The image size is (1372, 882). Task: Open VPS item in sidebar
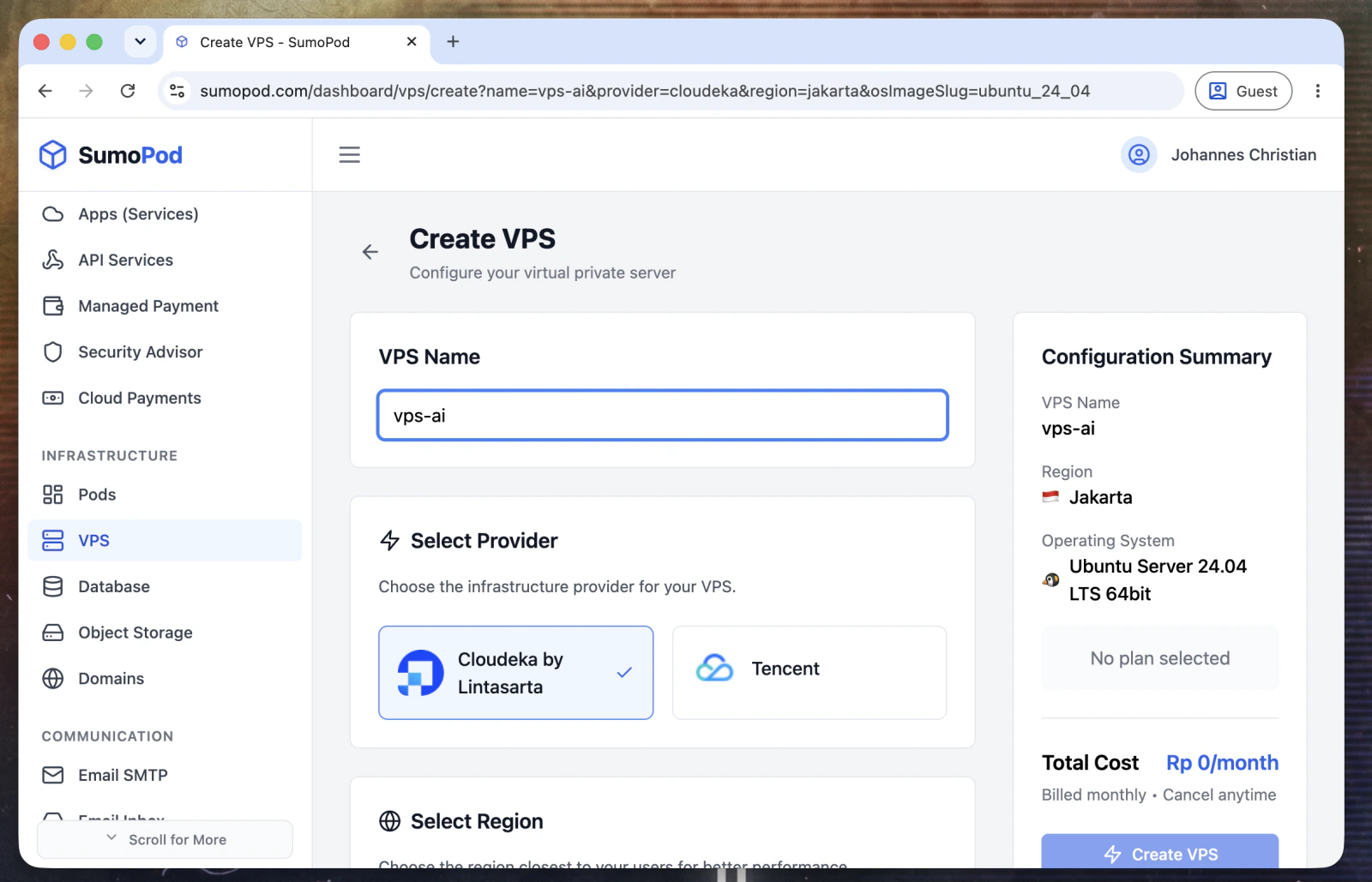(x=165, y=541)
